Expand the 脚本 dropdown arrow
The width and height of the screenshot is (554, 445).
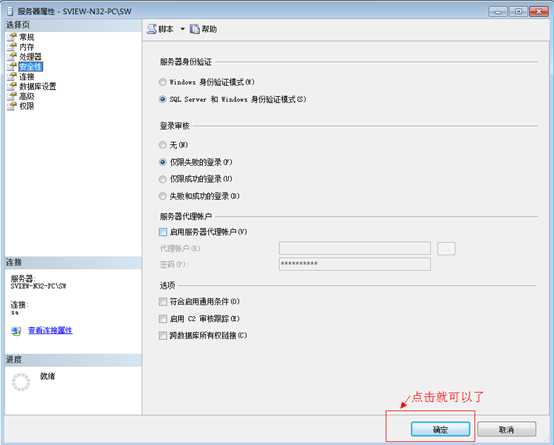coord(182,29)
